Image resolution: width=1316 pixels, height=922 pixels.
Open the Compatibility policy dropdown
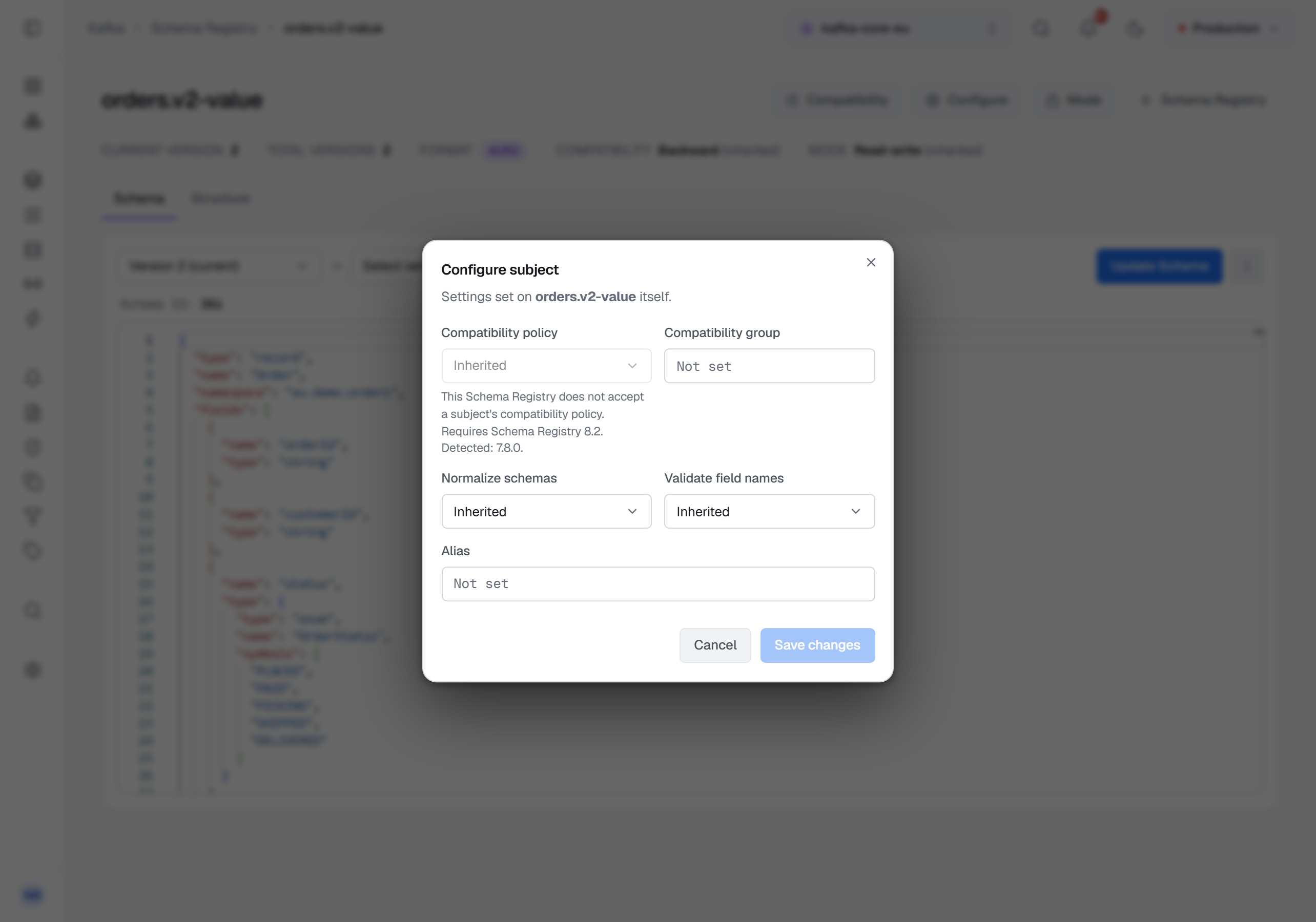pyautogui.click(x=546, y=366)
